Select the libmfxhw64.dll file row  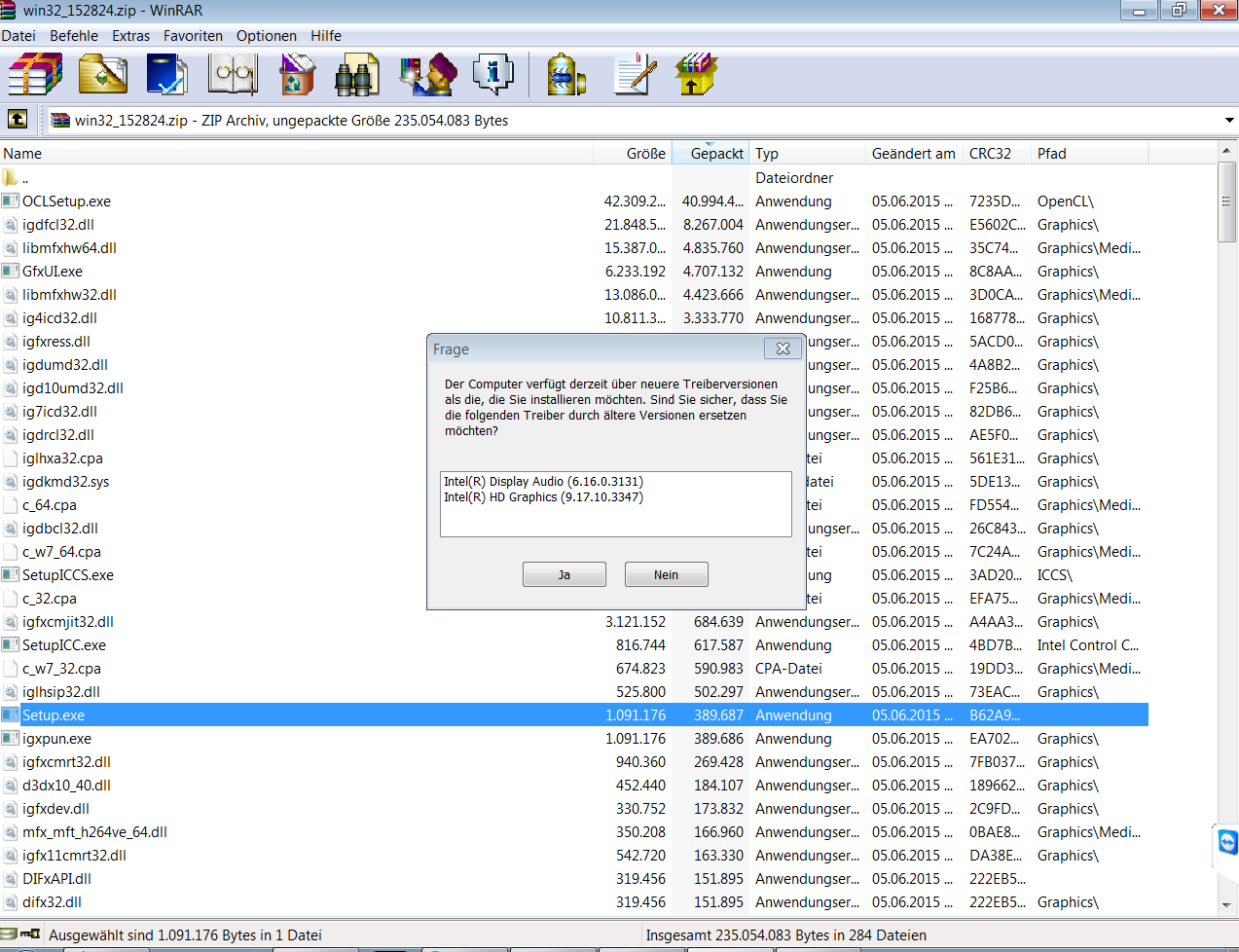pos(574,248)
